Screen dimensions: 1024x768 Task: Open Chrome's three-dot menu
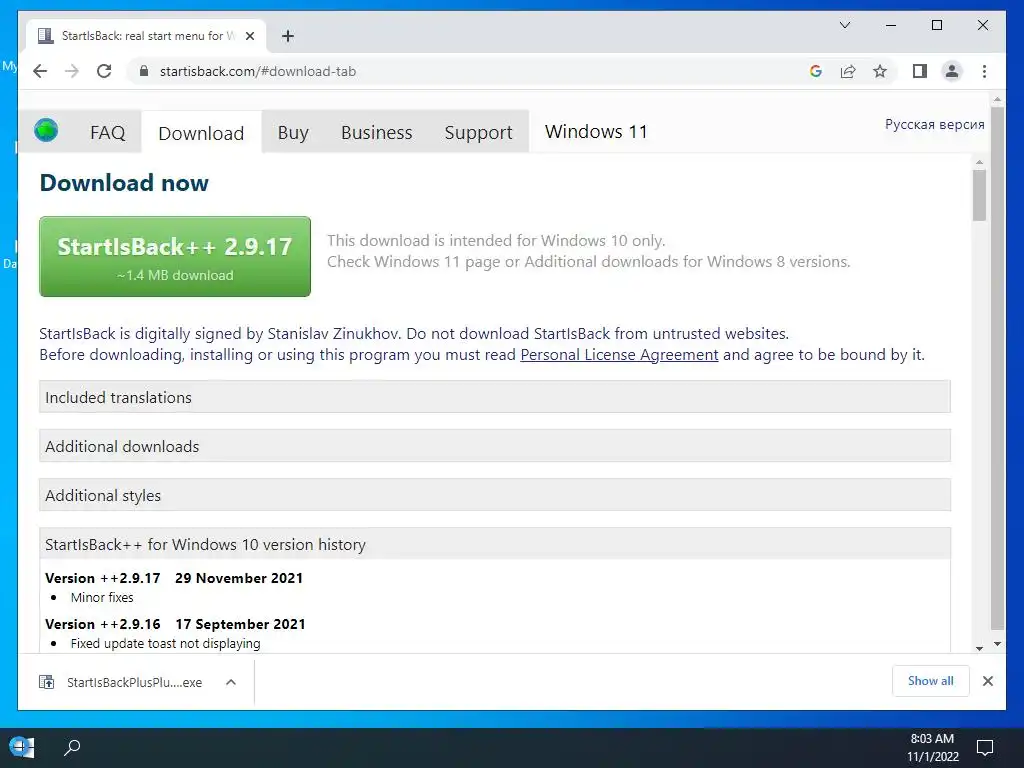(984, 71)
